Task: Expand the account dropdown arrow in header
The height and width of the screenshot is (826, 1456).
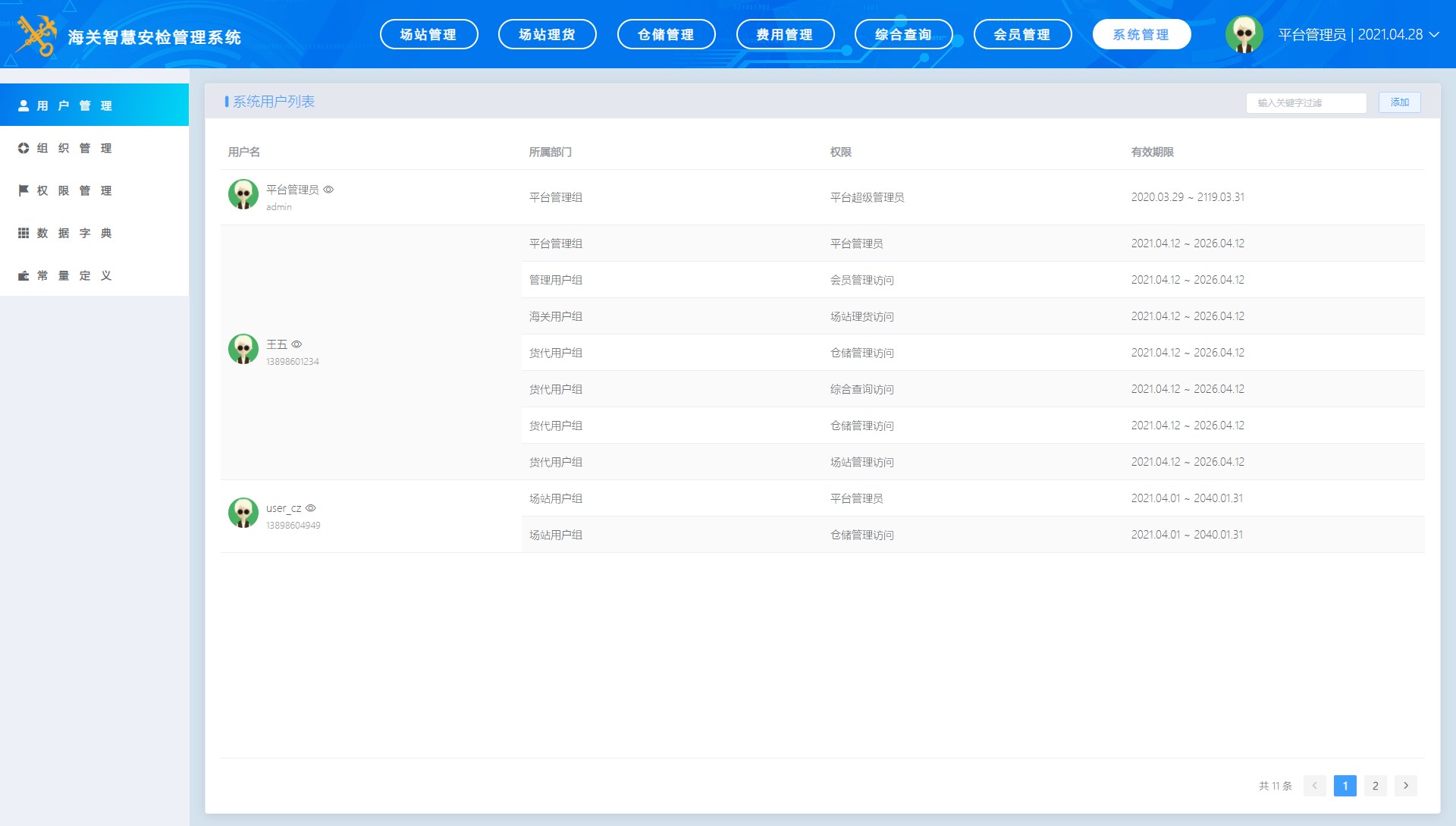Action: pyautogui.click(x=1434, y=35)
